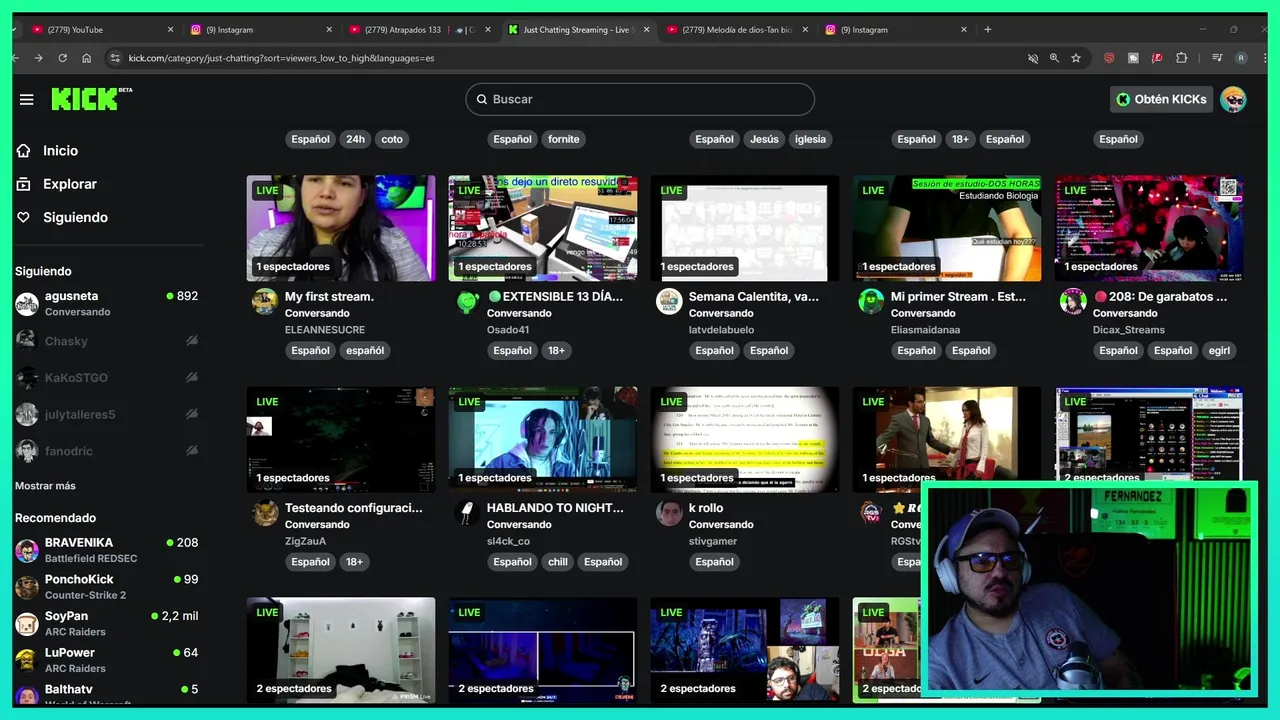Click the KICK logo
Screen dimensions: 1280x720
click(x=91, y=98)
